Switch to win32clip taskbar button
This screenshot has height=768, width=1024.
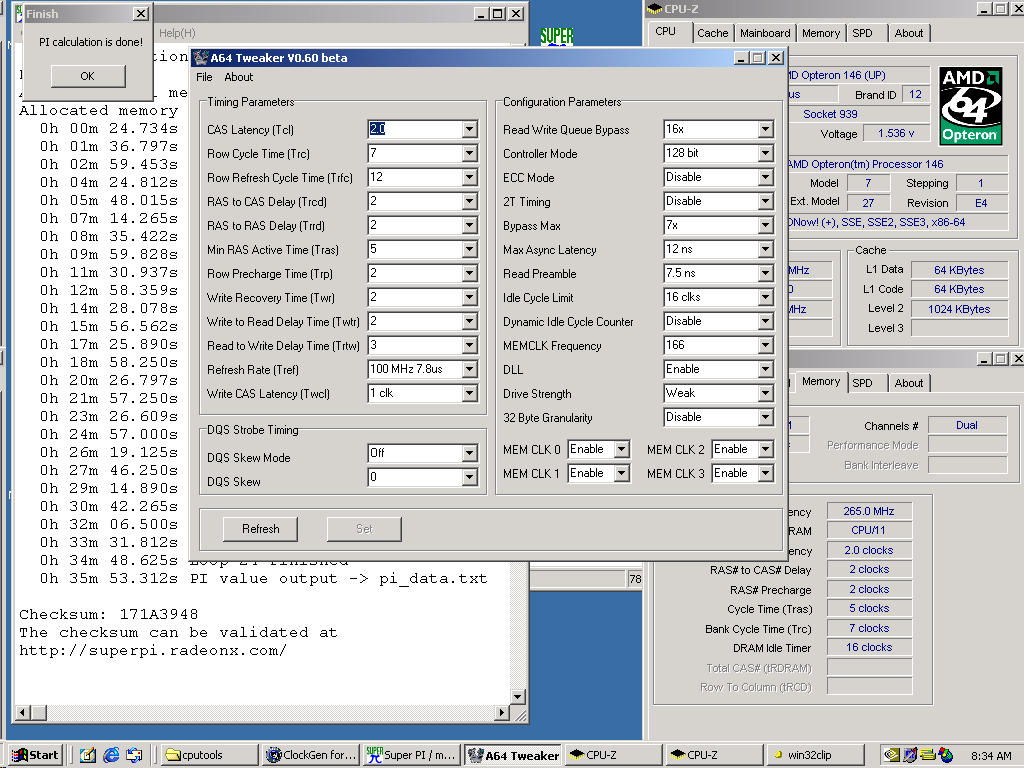coord(814,755)
